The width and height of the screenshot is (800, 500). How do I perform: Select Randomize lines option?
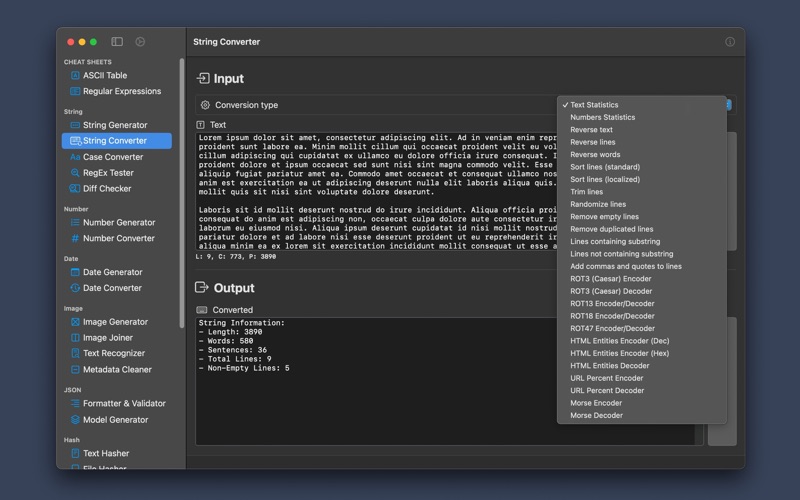[642, 204]
